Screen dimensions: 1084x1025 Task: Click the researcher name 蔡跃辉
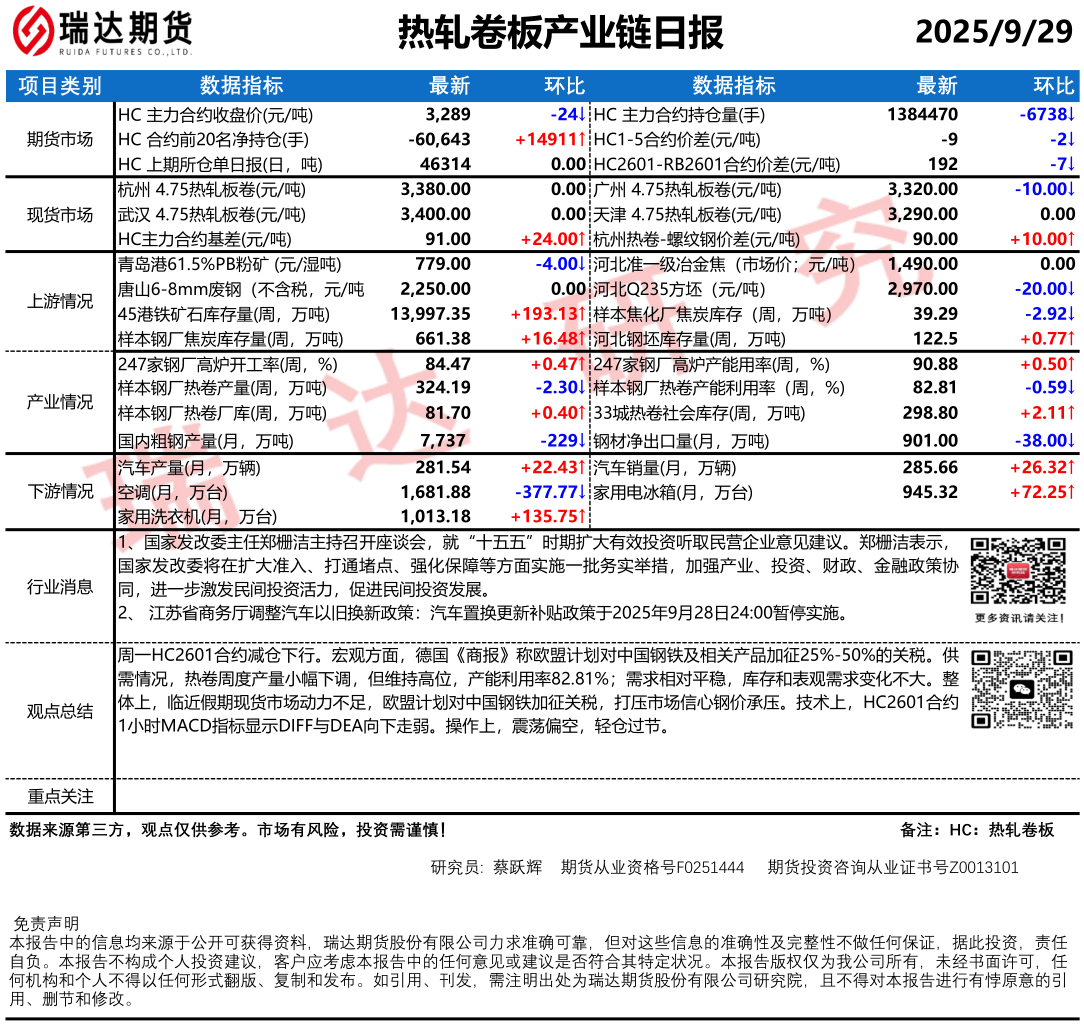pyautogui.click(x=517, y=867)
